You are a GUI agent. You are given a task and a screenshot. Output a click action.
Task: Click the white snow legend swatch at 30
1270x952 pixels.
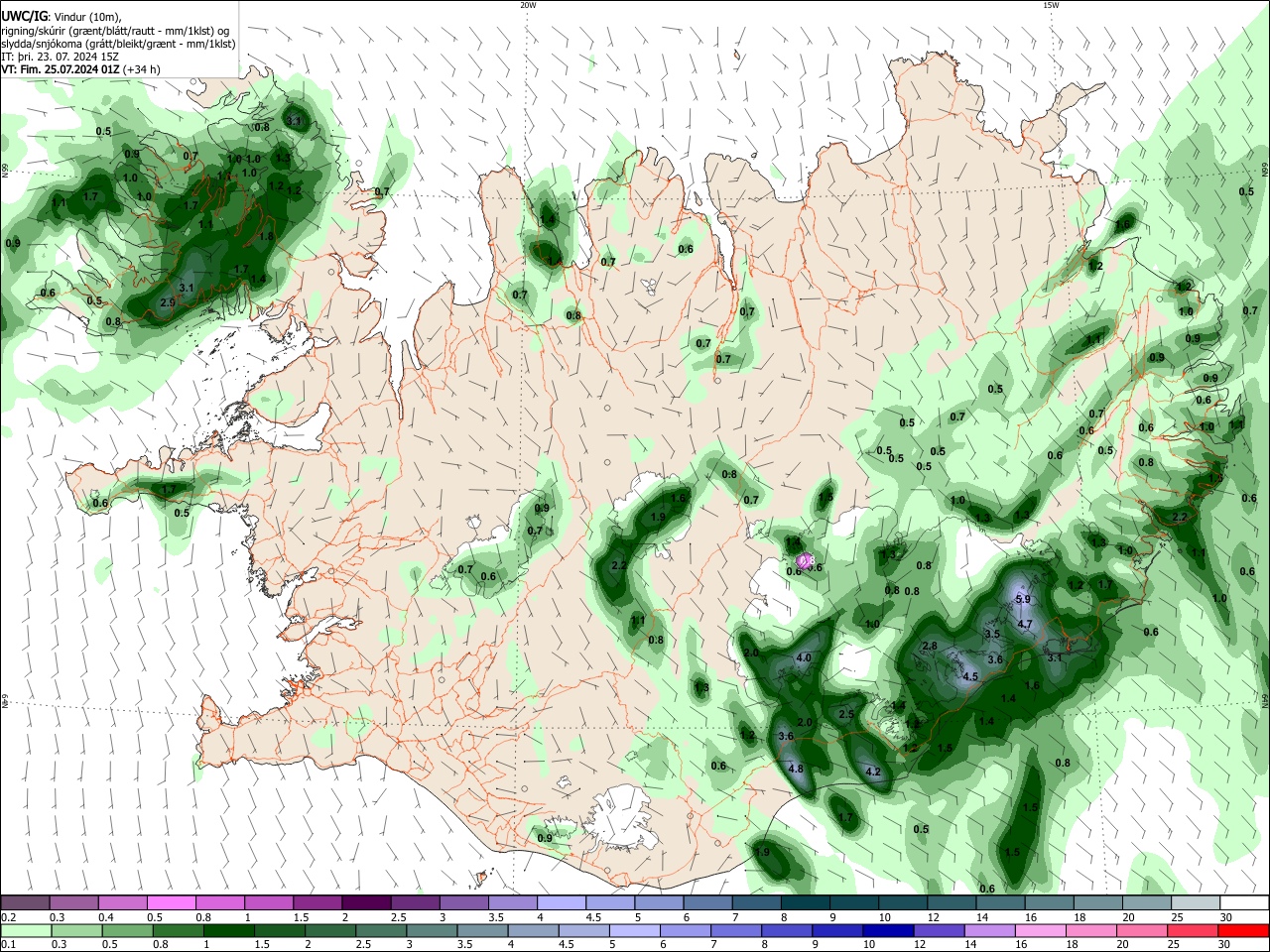point(1243,902)
